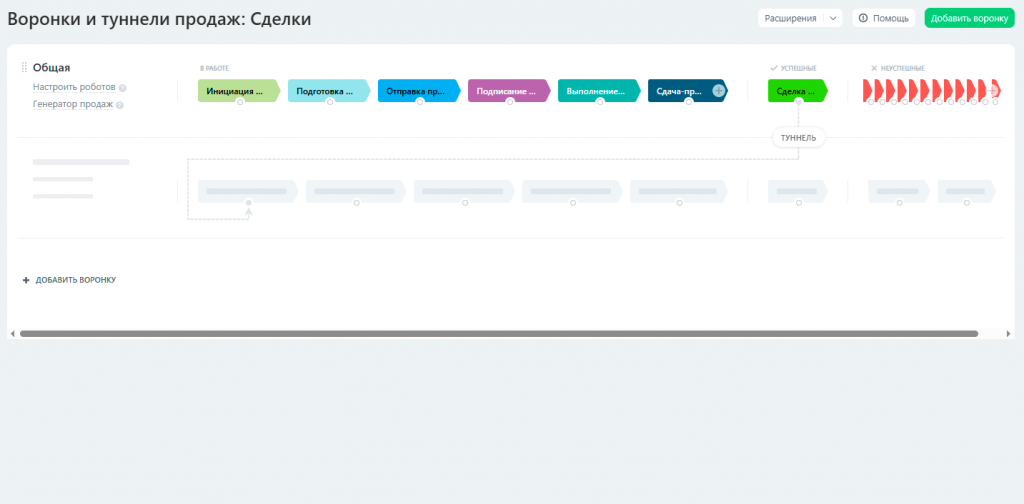Open Помощь help button
1024x504 pixels.
tap(884, 18)
